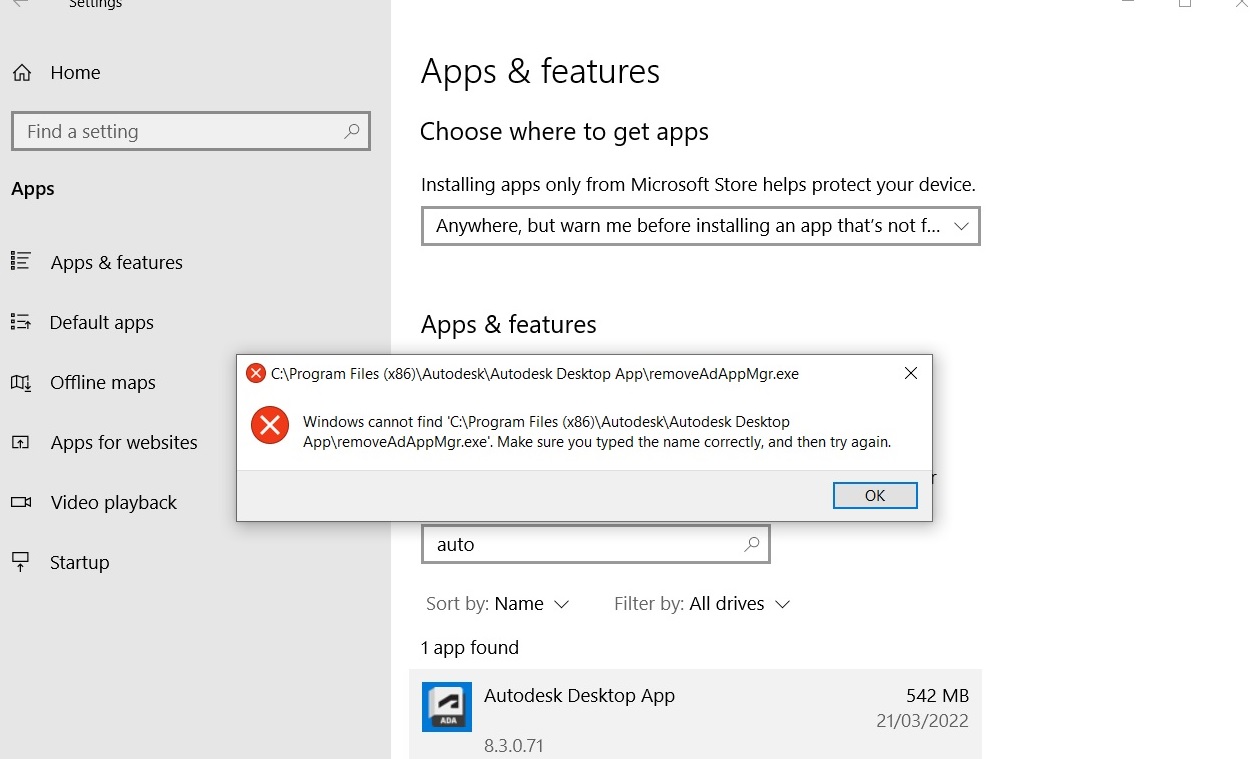
Task: Click the Apps & features sidebar icon
Action: tap(22, 262)
